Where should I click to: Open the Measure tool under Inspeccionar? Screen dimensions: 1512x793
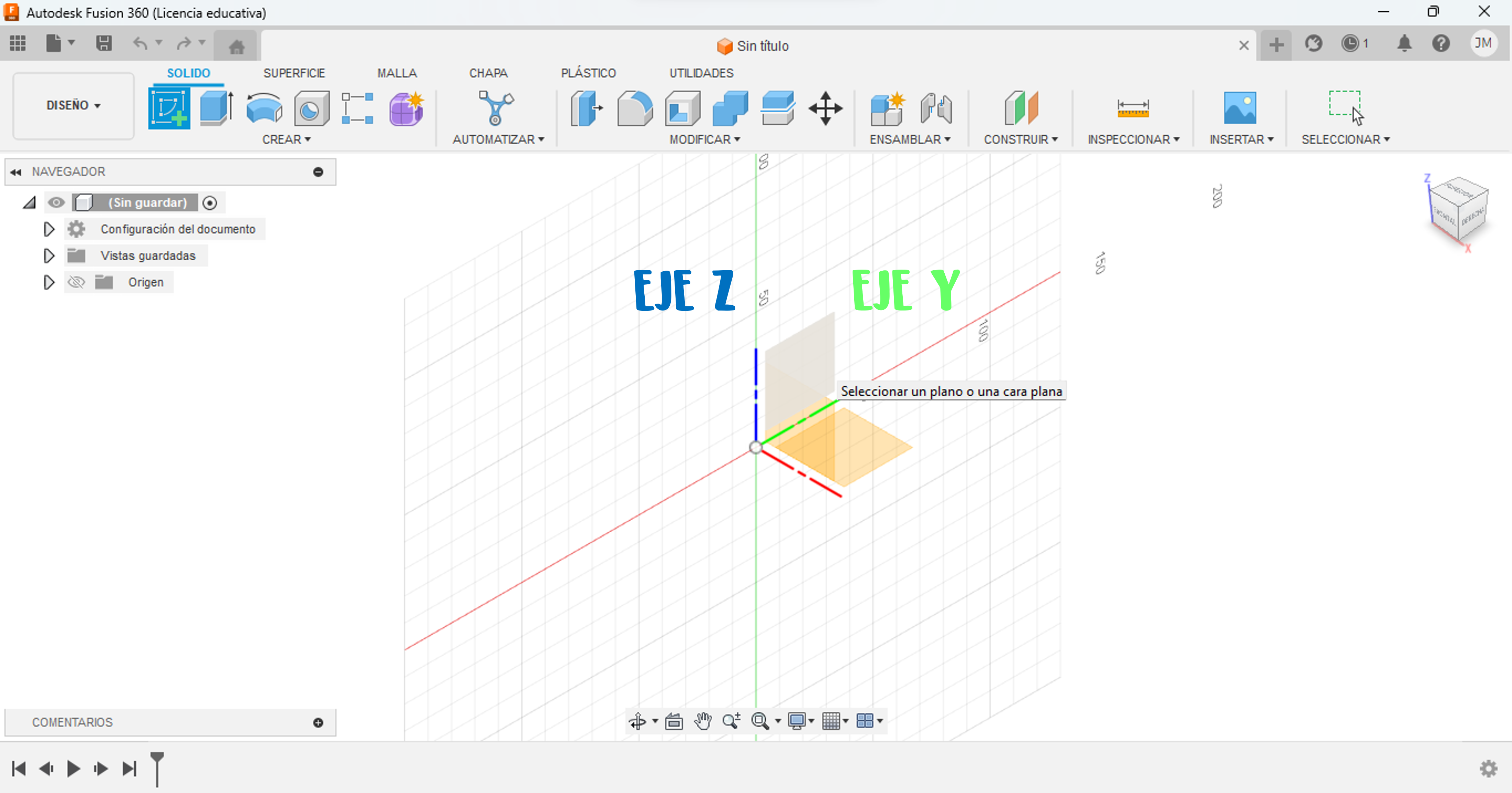pos(1133,109)
